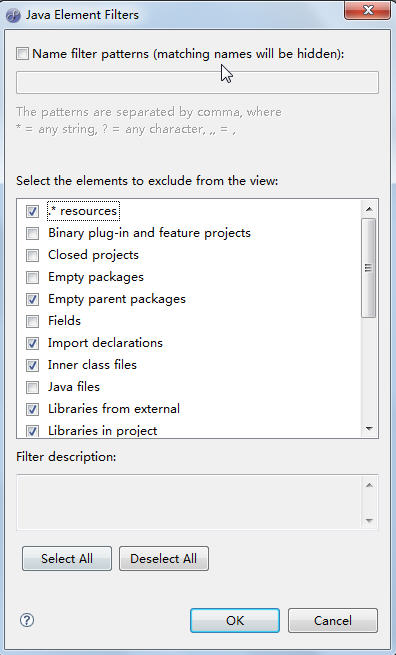The image size is (396, 655).
Task: Enable the Empty packages filter
Action: point(32,277)
